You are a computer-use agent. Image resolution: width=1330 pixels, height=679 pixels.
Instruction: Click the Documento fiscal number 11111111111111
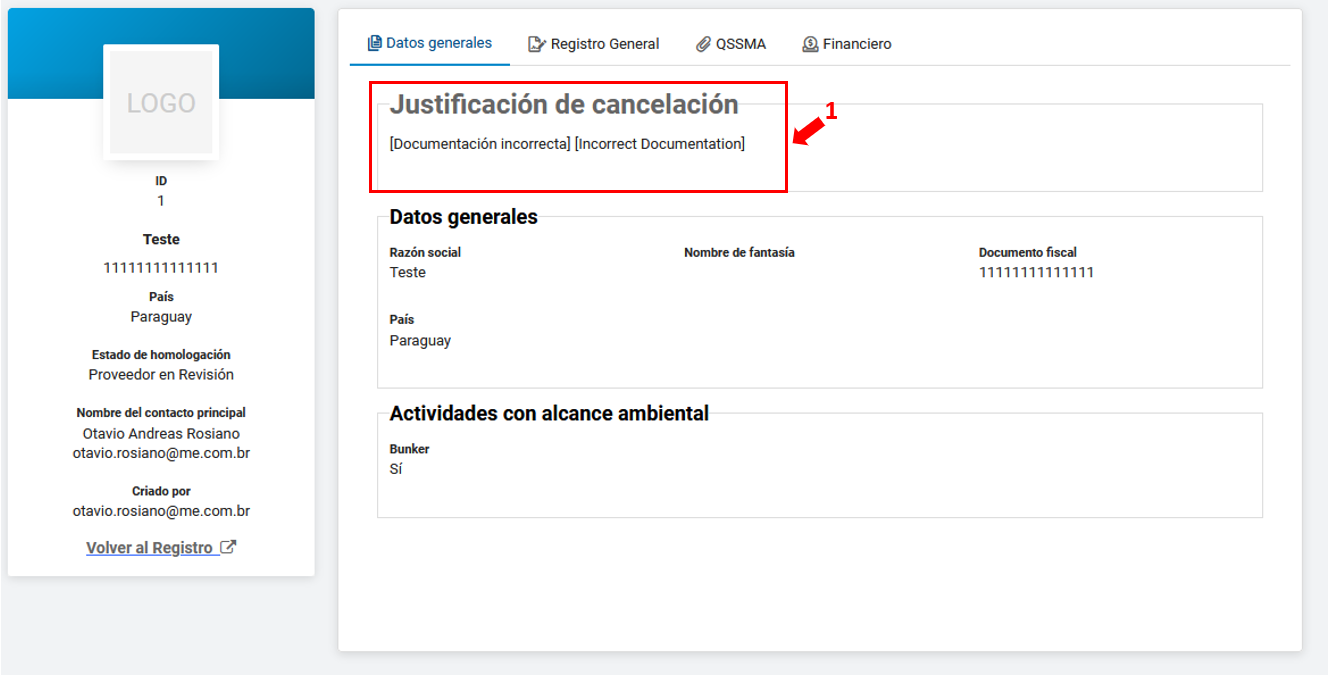pos(1036,273)
